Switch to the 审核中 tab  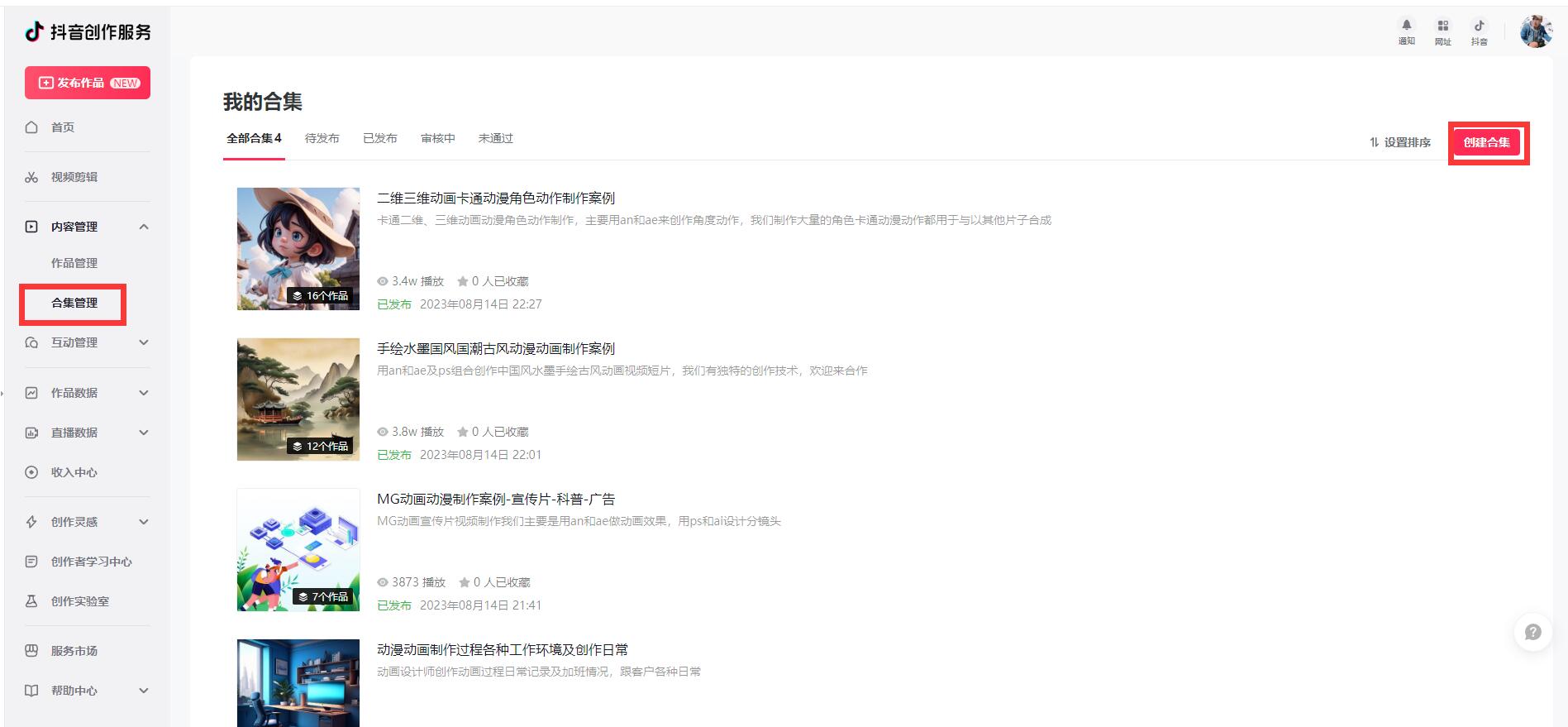click(x=438, y=138)
